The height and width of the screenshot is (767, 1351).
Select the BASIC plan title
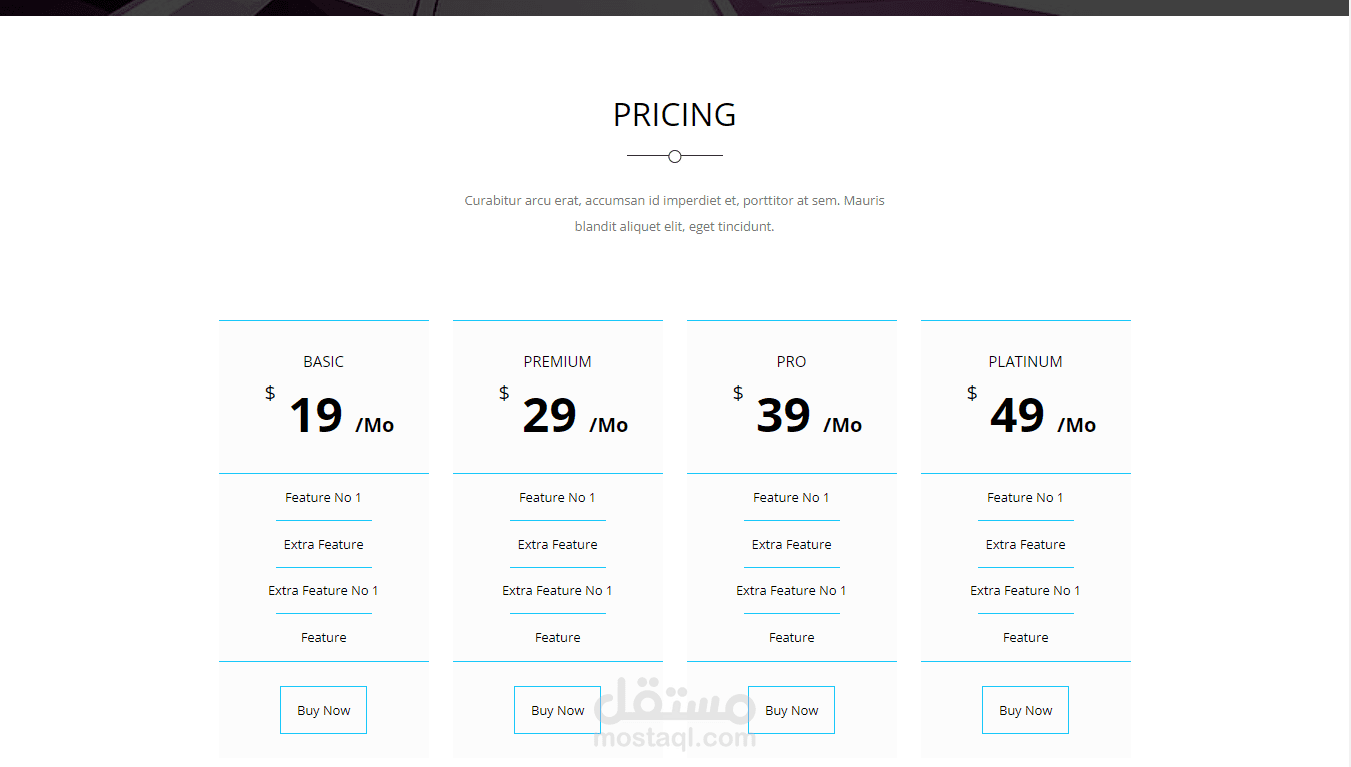pos(323,362)
